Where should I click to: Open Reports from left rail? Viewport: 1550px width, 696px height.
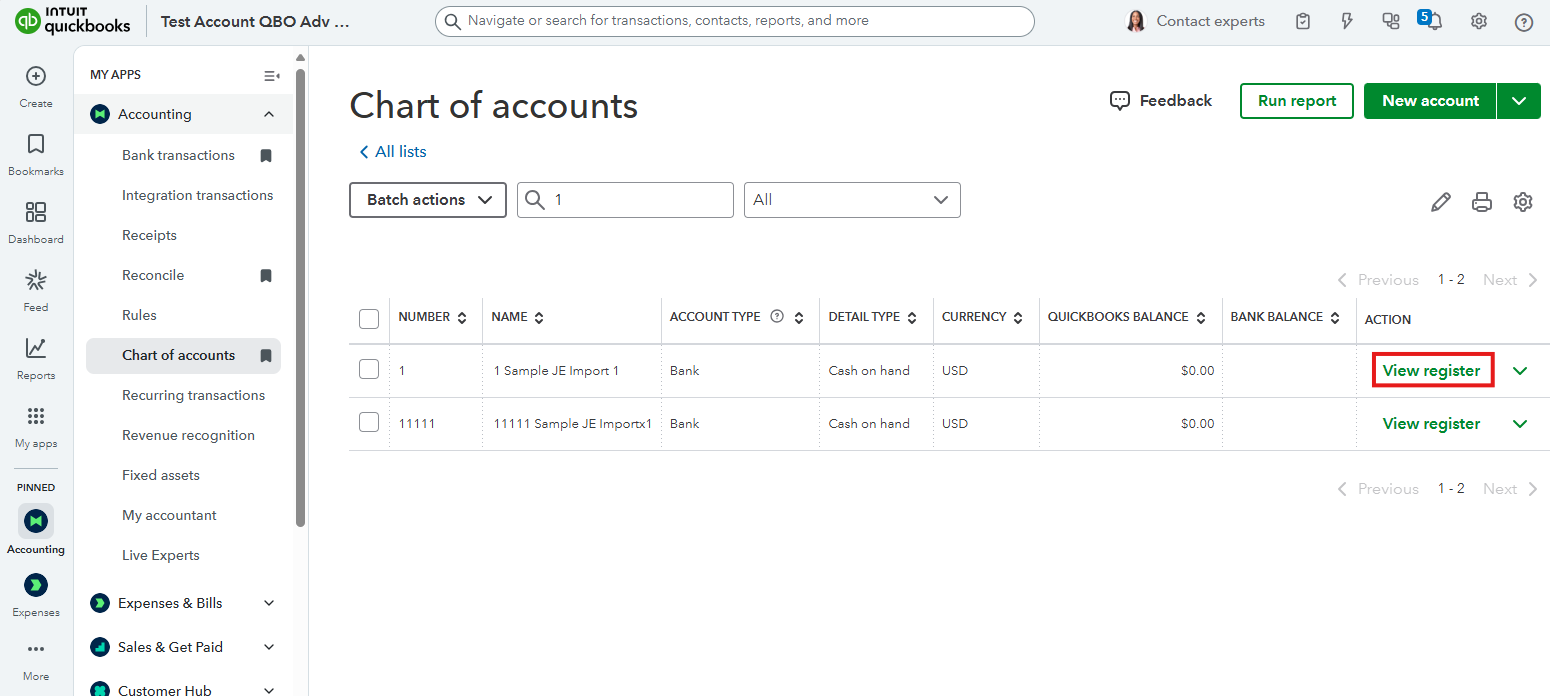click(36, 358)
